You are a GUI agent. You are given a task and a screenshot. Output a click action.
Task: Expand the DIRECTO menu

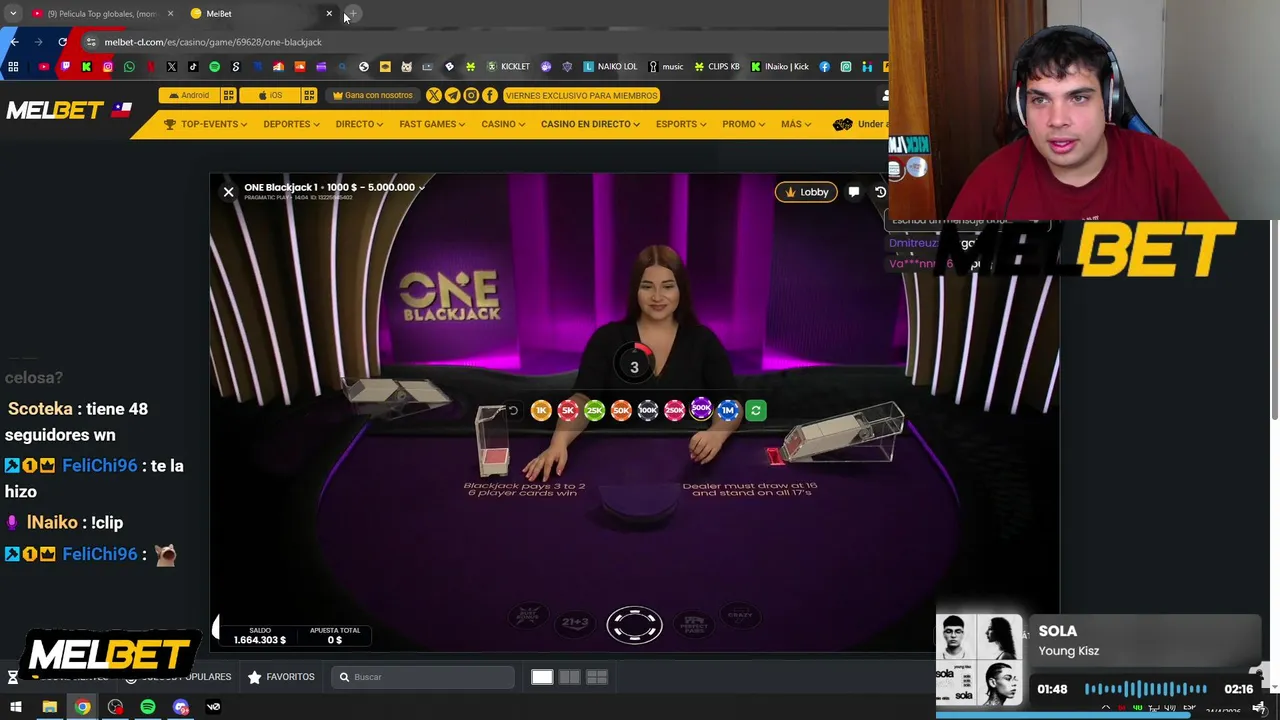(x=359, y=124)
